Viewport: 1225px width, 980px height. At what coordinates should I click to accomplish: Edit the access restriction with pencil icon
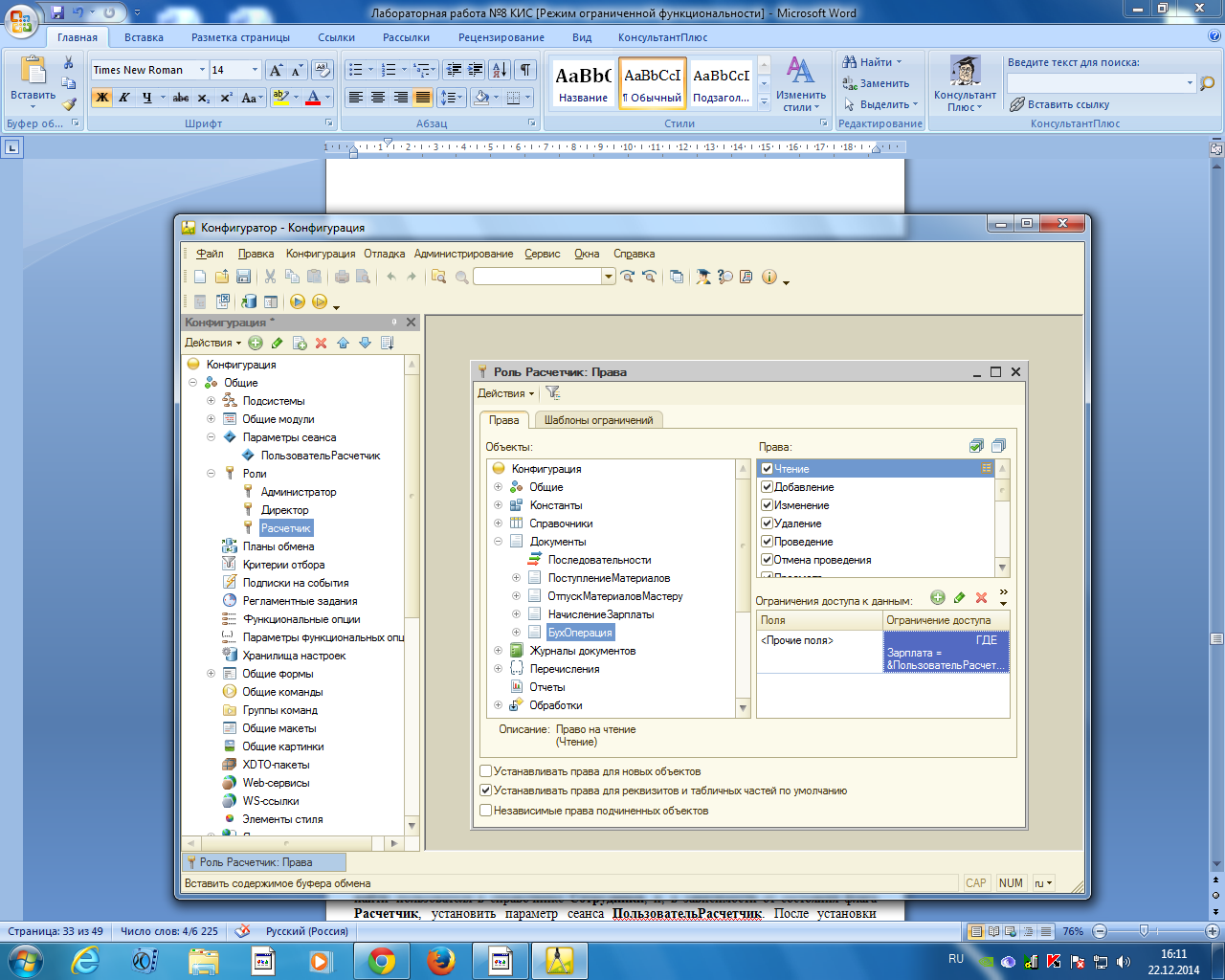[x=959, y=597]
